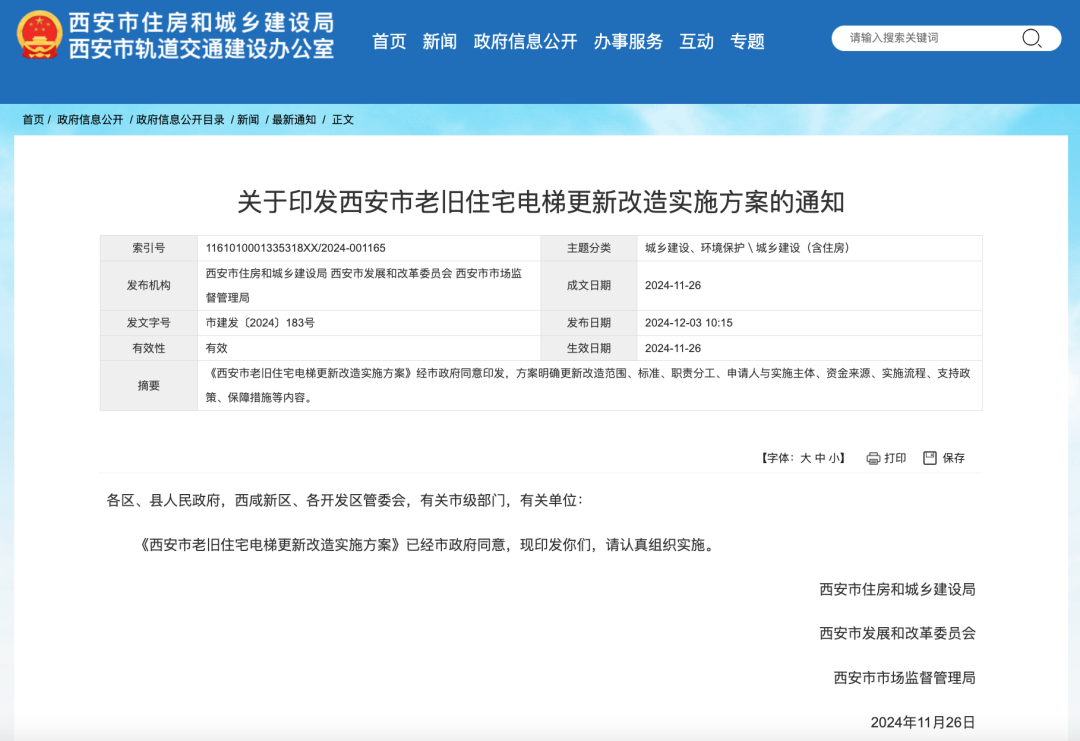Open the 办事服务 navigation menu
1080x741 pixels.
pyautogui.click(x=627, y=41)
